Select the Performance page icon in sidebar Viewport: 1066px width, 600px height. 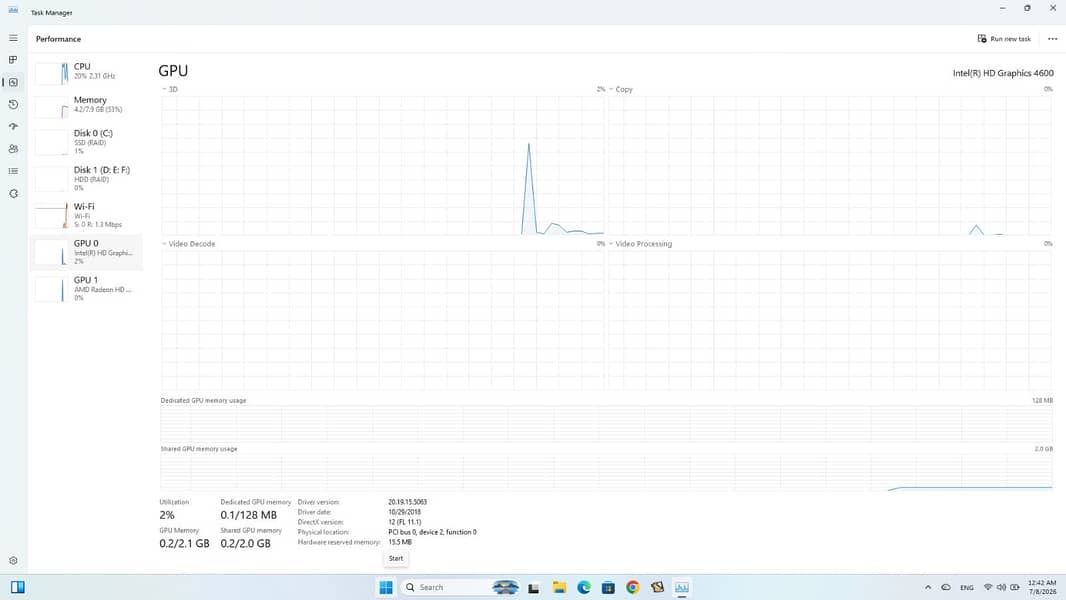(x=13, y=82)
